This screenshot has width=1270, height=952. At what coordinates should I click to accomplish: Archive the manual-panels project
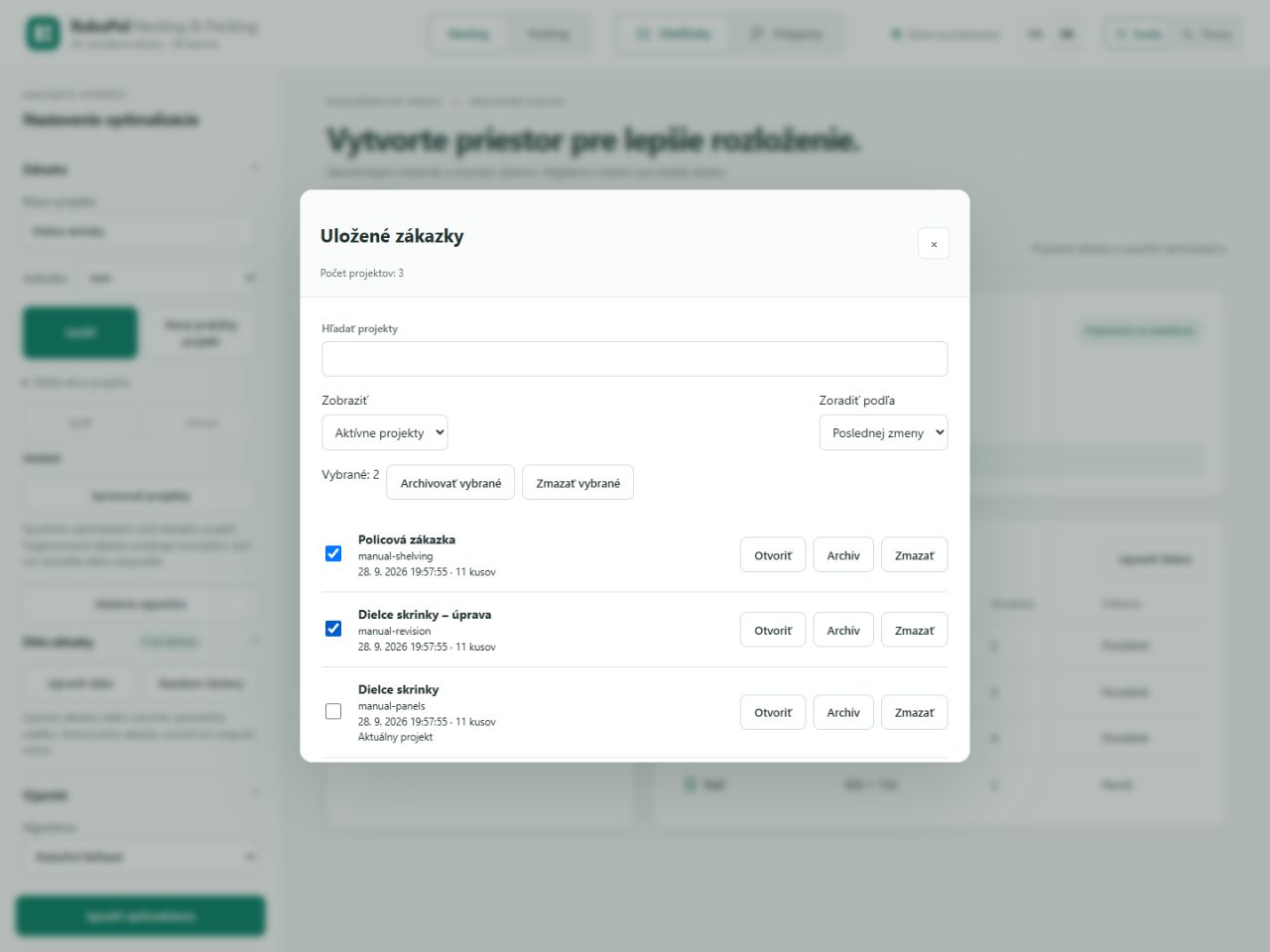tap(843, 712)
